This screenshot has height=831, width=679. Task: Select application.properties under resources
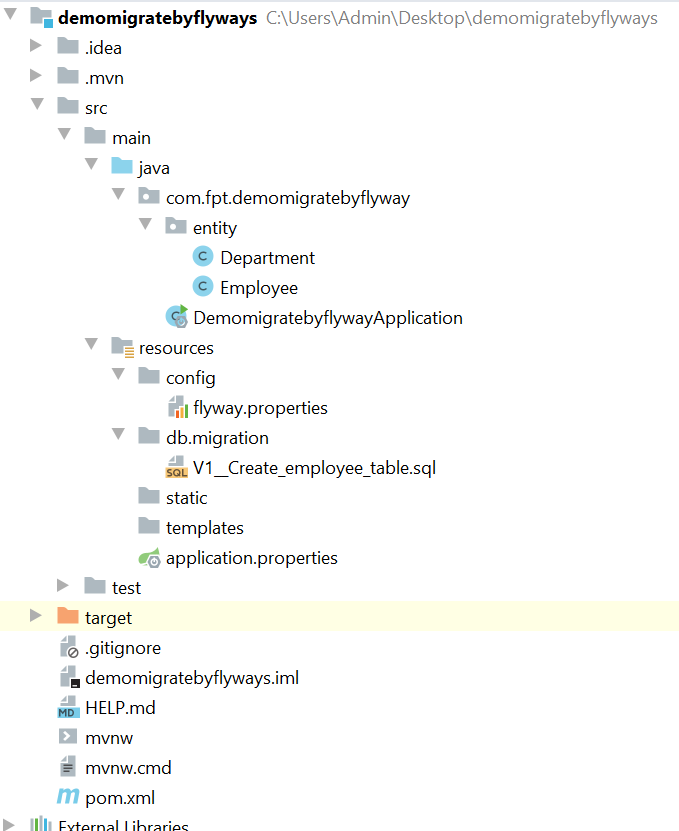tap(252, 558)
